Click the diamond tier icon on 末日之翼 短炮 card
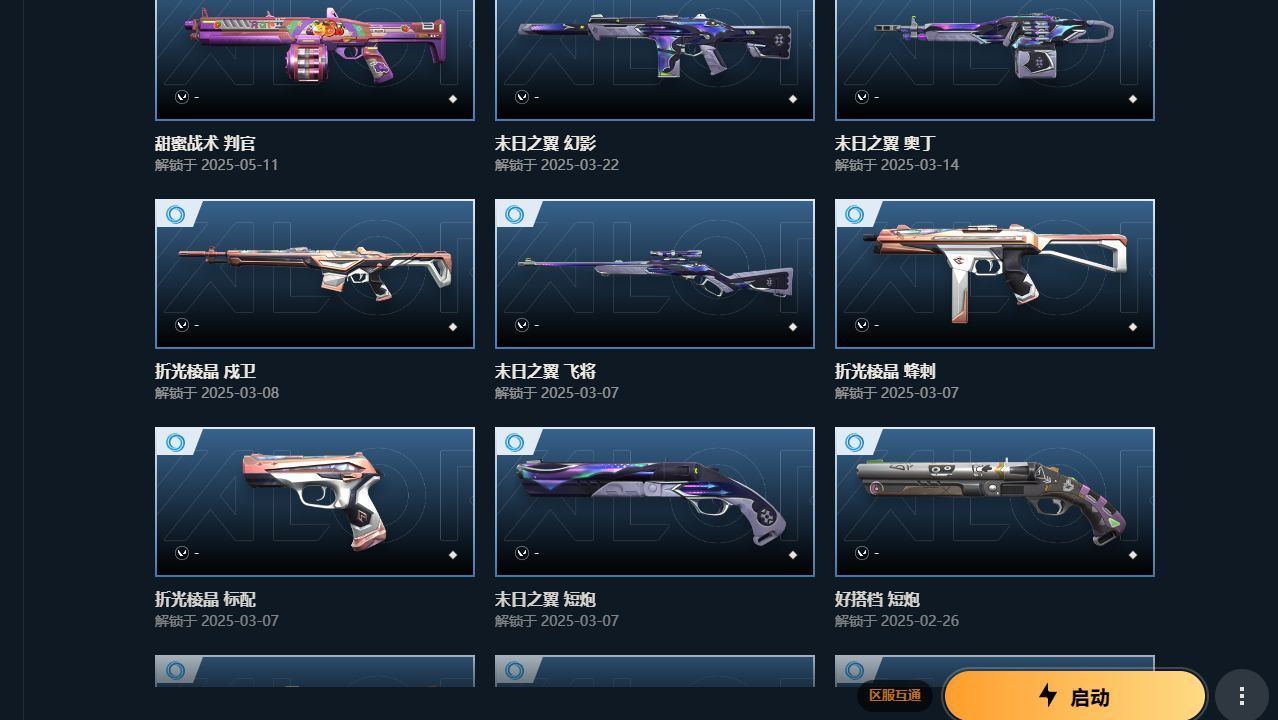The height and width of the screenshot is (720, 1278). coord(793,555)
